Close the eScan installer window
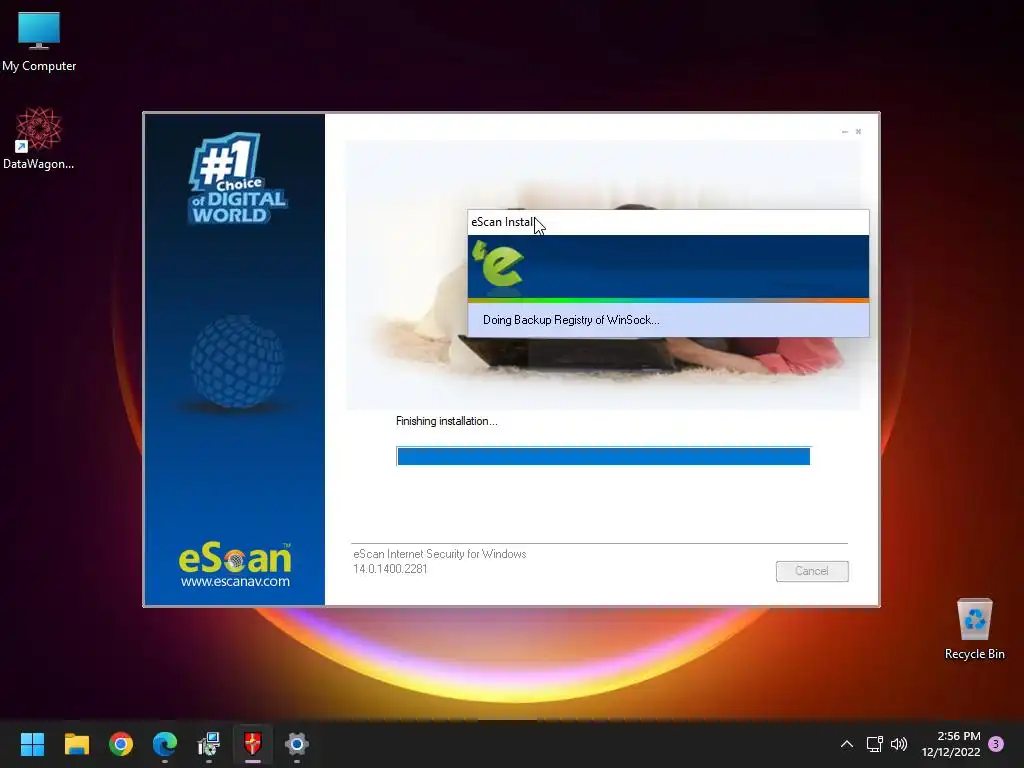The width and height of the screenshot is (1024, 768). pyautogui.click(x=858, y=132)
